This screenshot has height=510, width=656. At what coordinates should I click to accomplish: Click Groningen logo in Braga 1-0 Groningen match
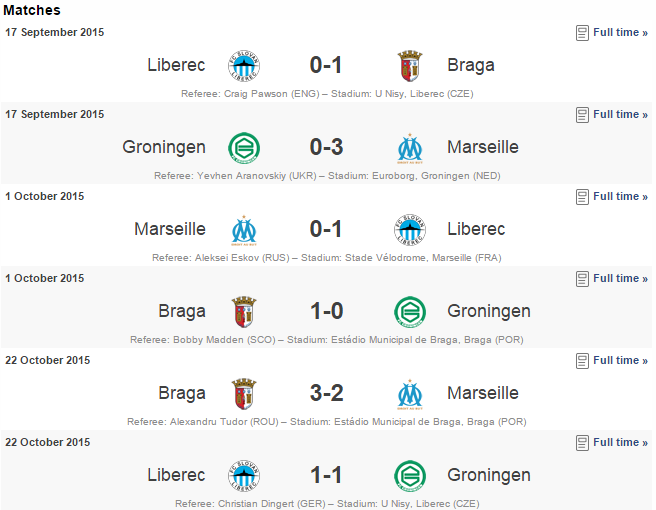(x=410, y=312)
